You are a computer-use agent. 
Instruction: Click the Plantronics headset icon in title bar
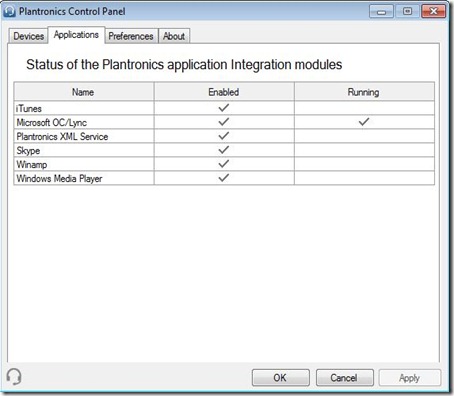click(10, 11)
